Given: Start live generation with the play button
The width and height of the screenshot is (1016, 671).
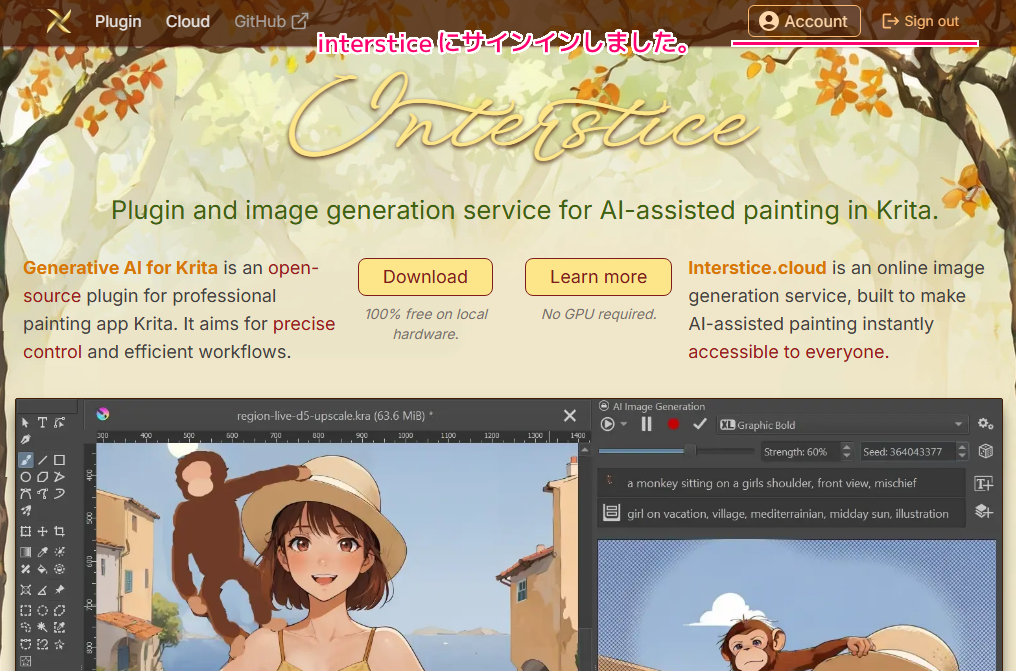Looking at the screenshot, I should click(x=608, y=424).
